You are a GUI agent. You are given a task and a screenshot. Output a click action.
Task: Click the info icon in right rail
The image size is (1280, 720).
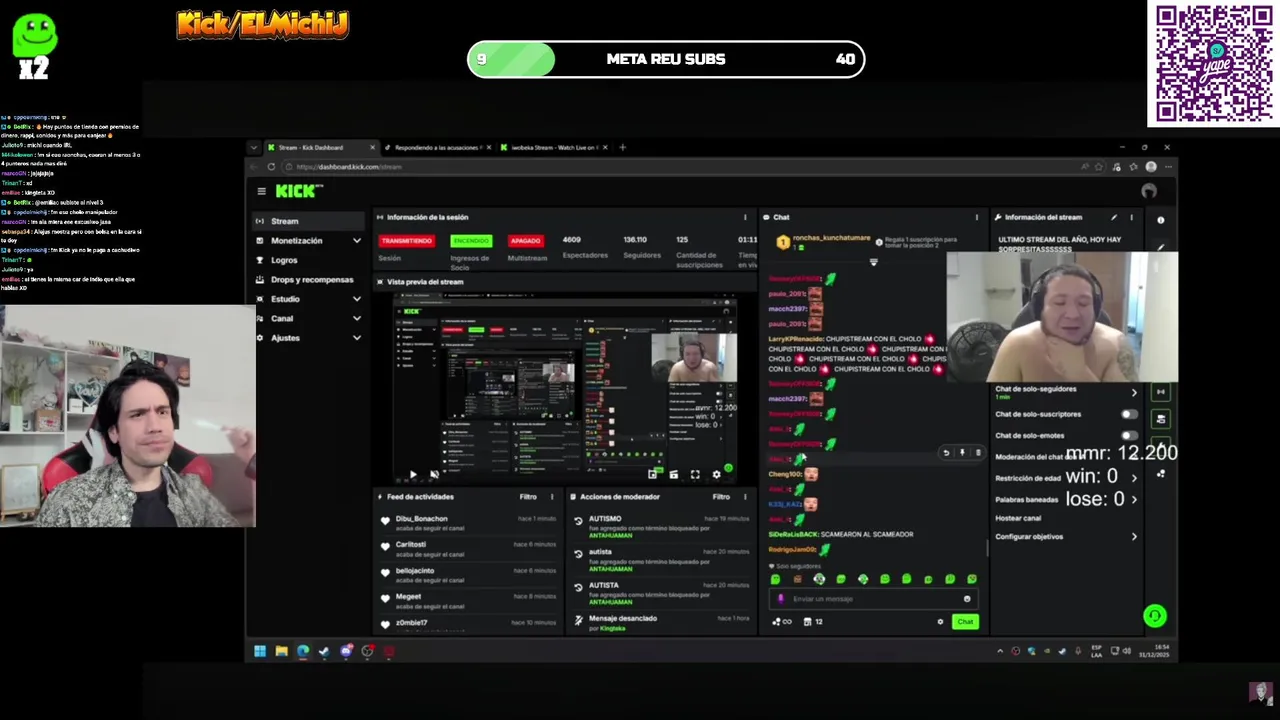pyautogui.click(x=1161, y=220)
